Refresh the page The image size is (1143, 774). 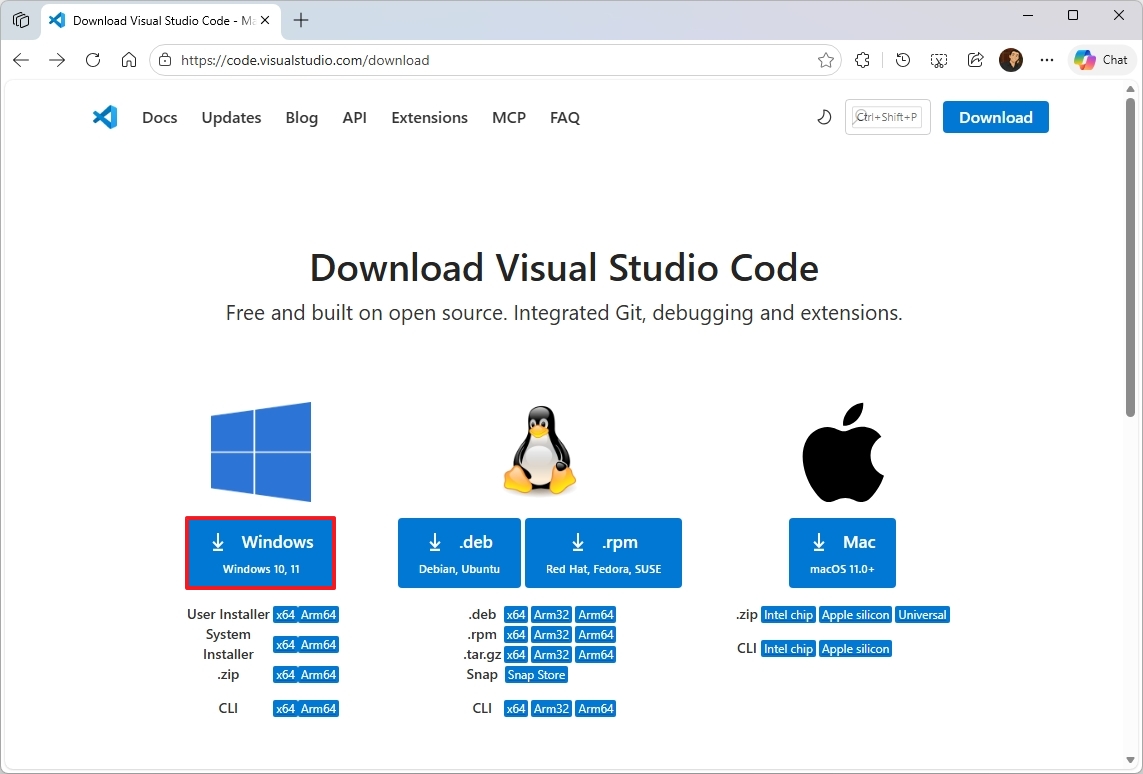pos(93,60)
